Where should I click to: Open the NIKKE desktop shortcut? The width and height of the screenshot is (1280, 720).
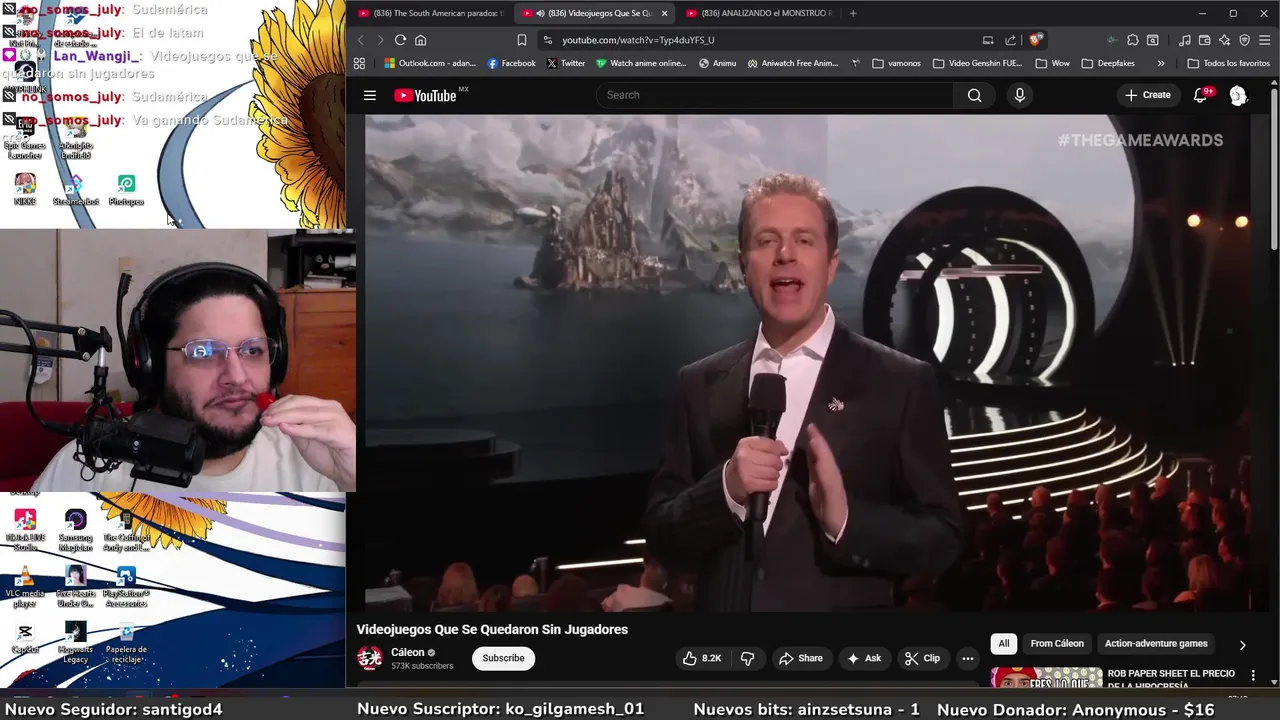25,189
